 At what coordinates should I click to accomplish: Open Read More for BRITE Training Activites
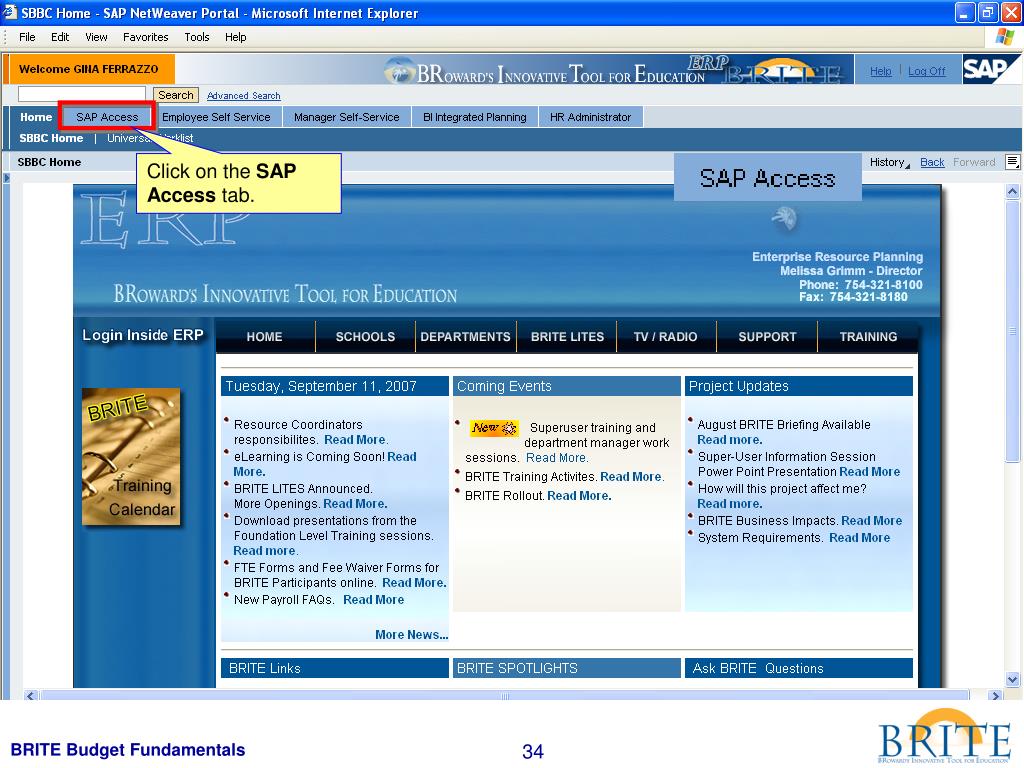[x=632, y=477]
